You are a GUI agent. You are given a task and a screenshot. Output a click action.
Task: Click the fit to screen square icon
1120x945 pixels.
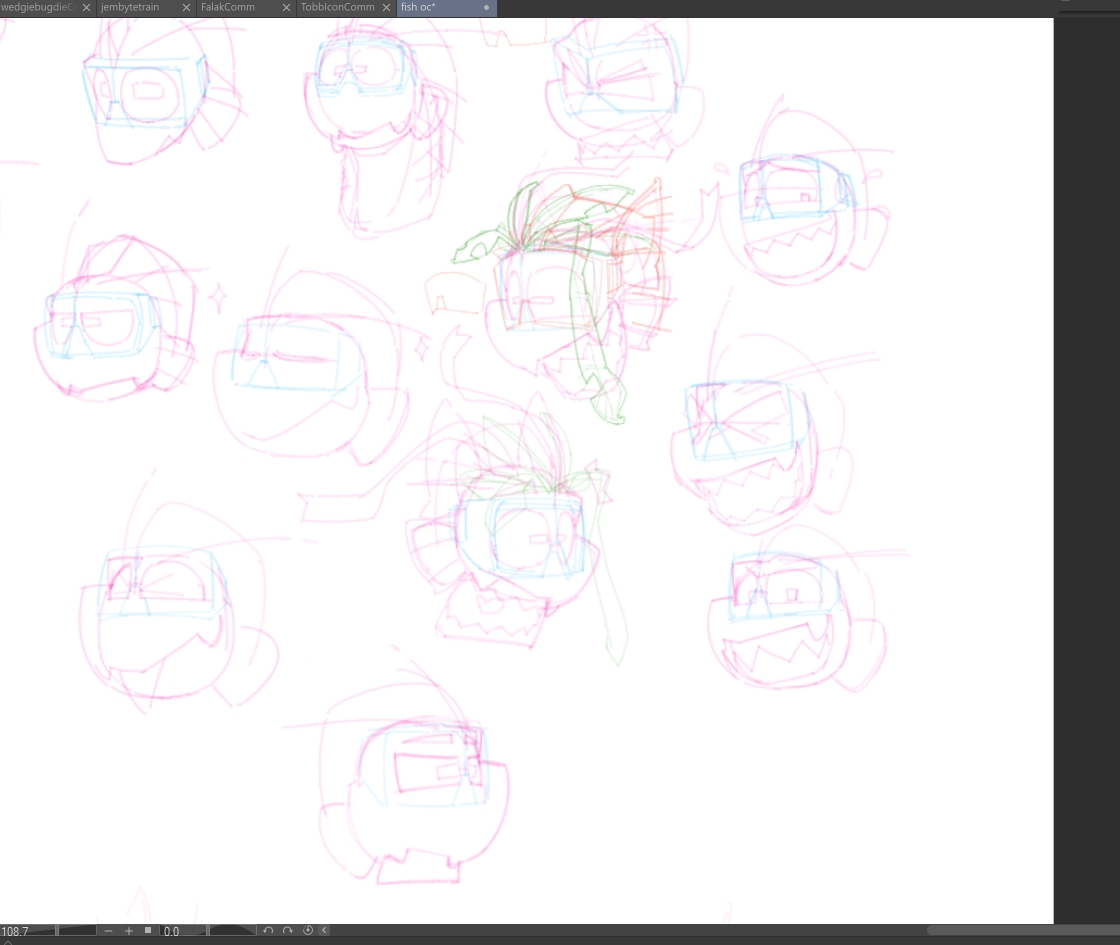point(148,931)
